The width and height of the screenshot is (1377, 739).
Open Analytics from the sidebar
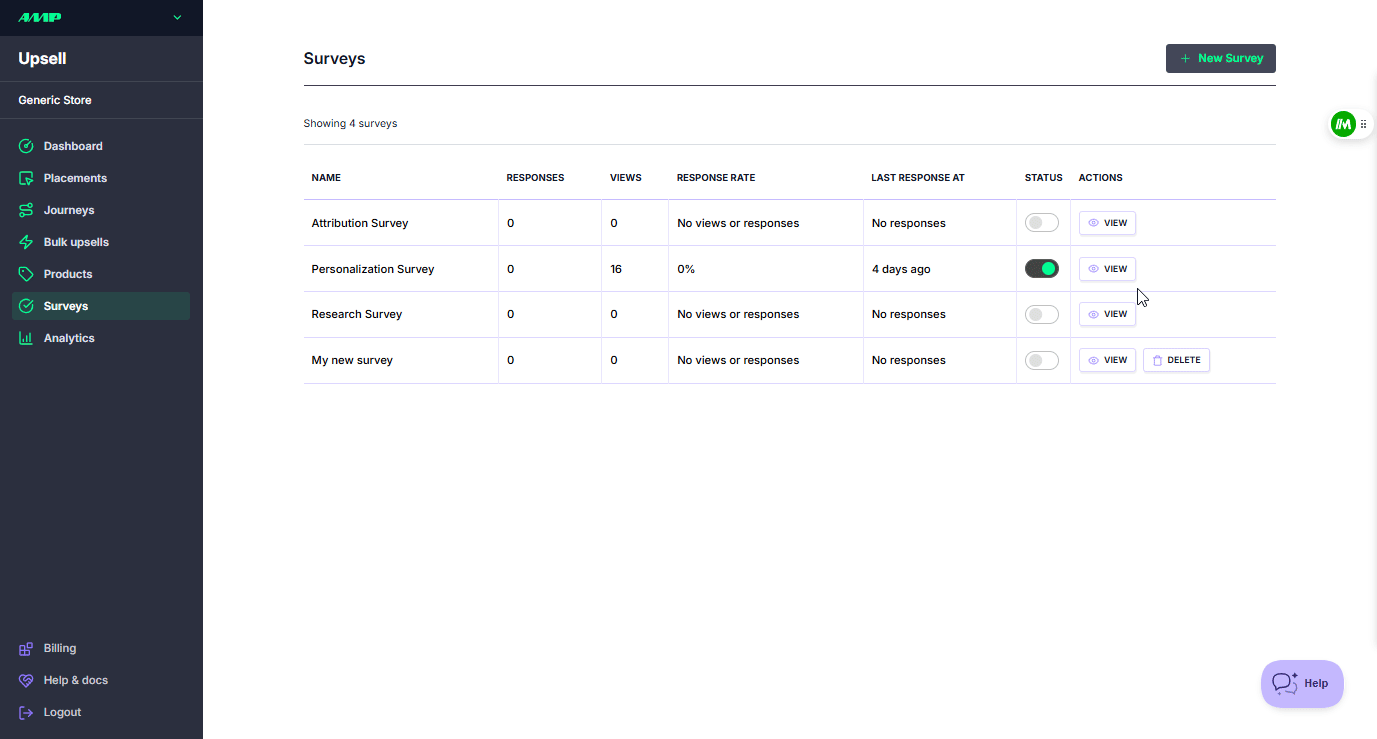[x=101, y=338]
